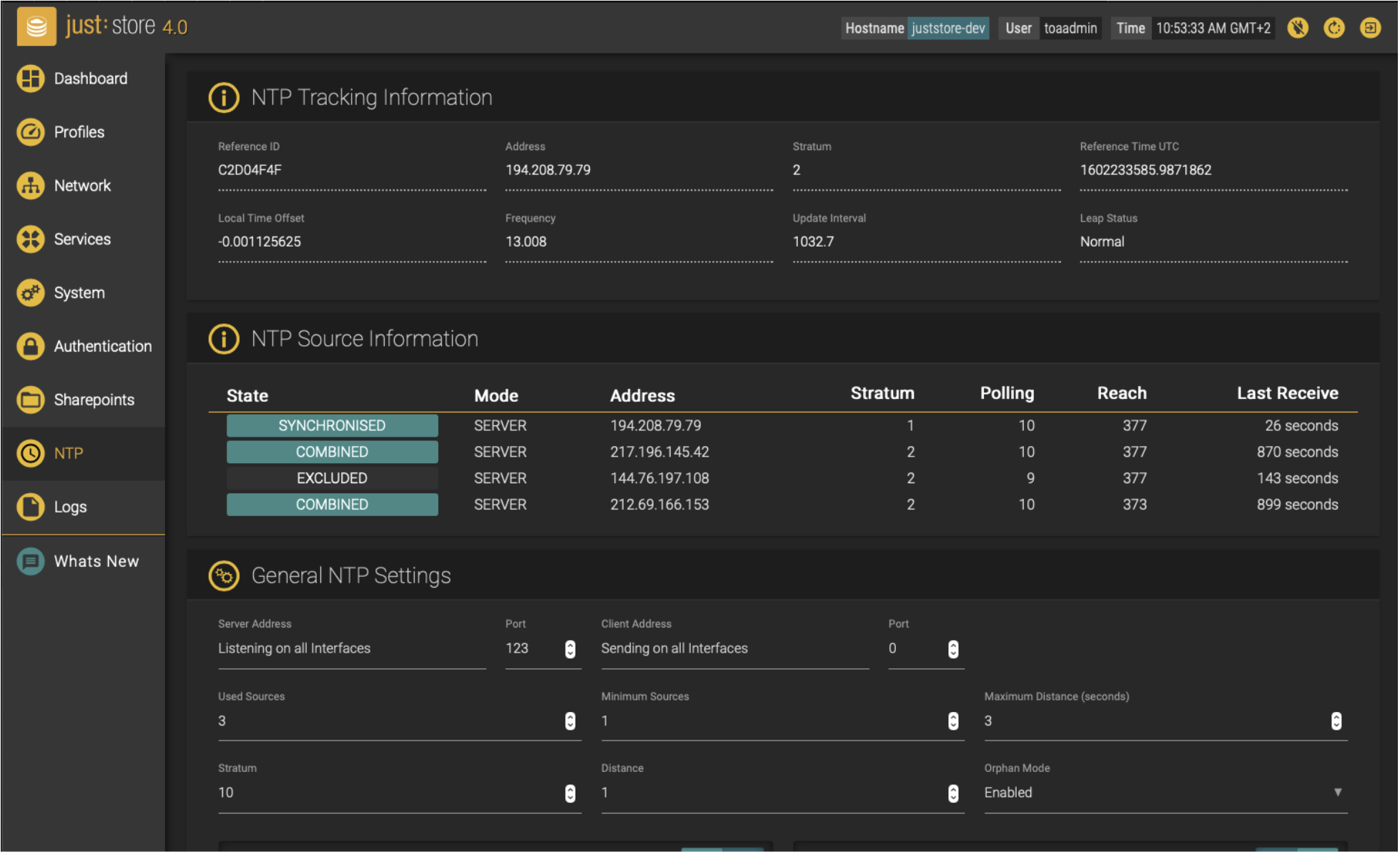The height and width of the screenshot is (852, 1400).
Task: Click the Logs document icon
Action: [31, 507]
